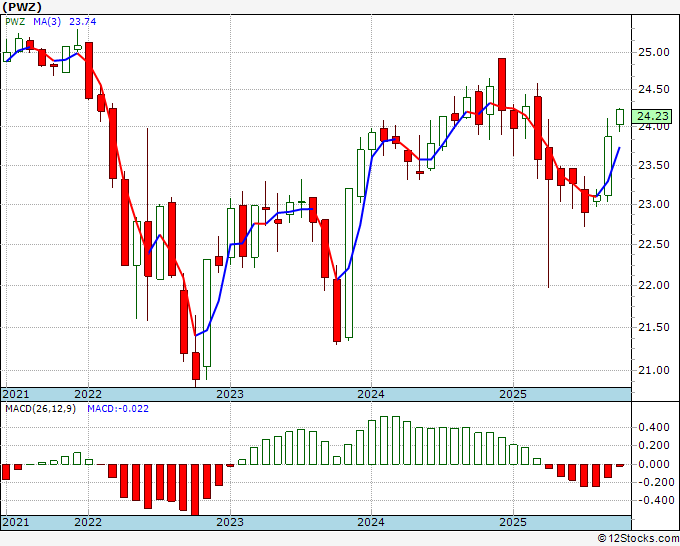Click the 22.50 price axis label
Image resolution: width=680 pixels, height=546 pixels.
(654, 245)
